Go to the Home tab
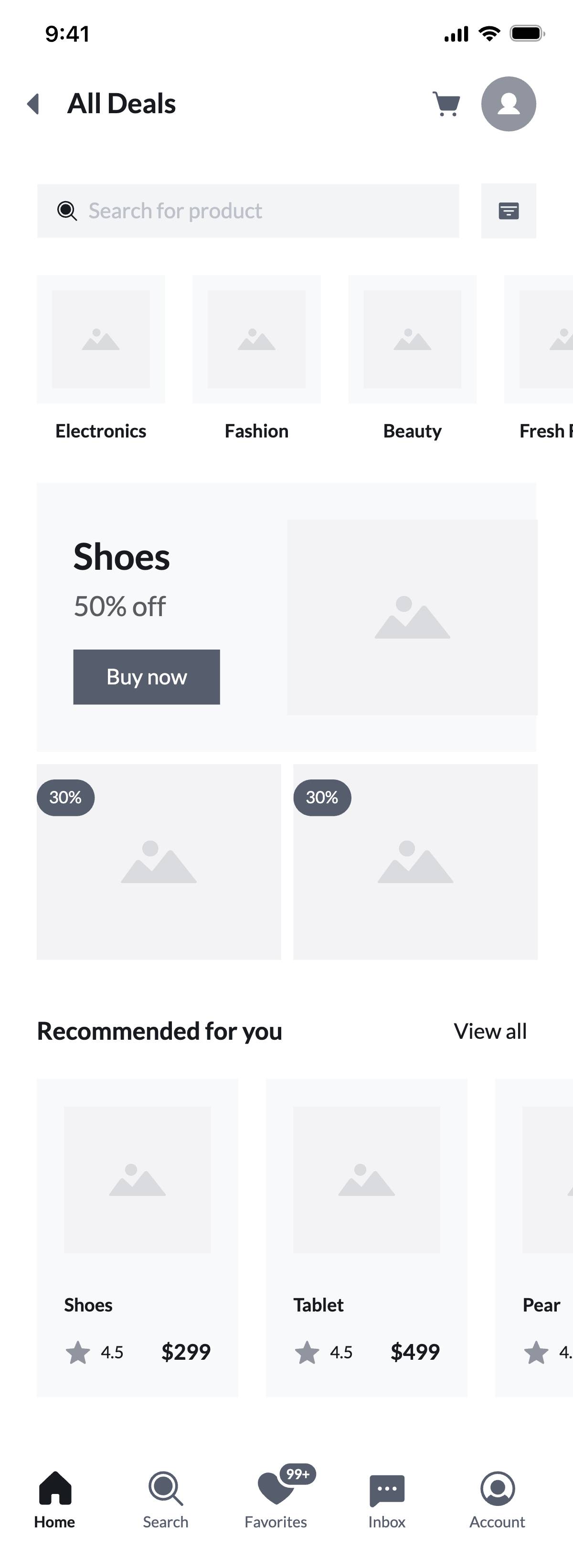 coord(55,1499)
